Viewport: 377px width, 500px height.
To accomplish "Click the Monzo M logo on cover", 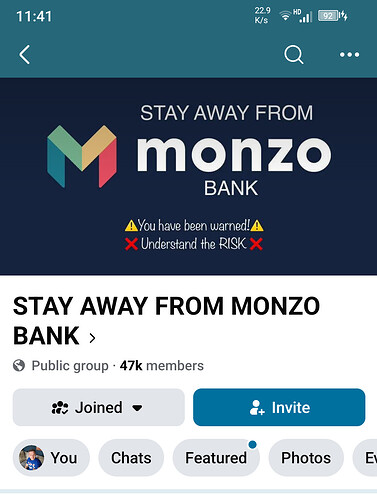I will pyautogui.click(x=82, y=156).
